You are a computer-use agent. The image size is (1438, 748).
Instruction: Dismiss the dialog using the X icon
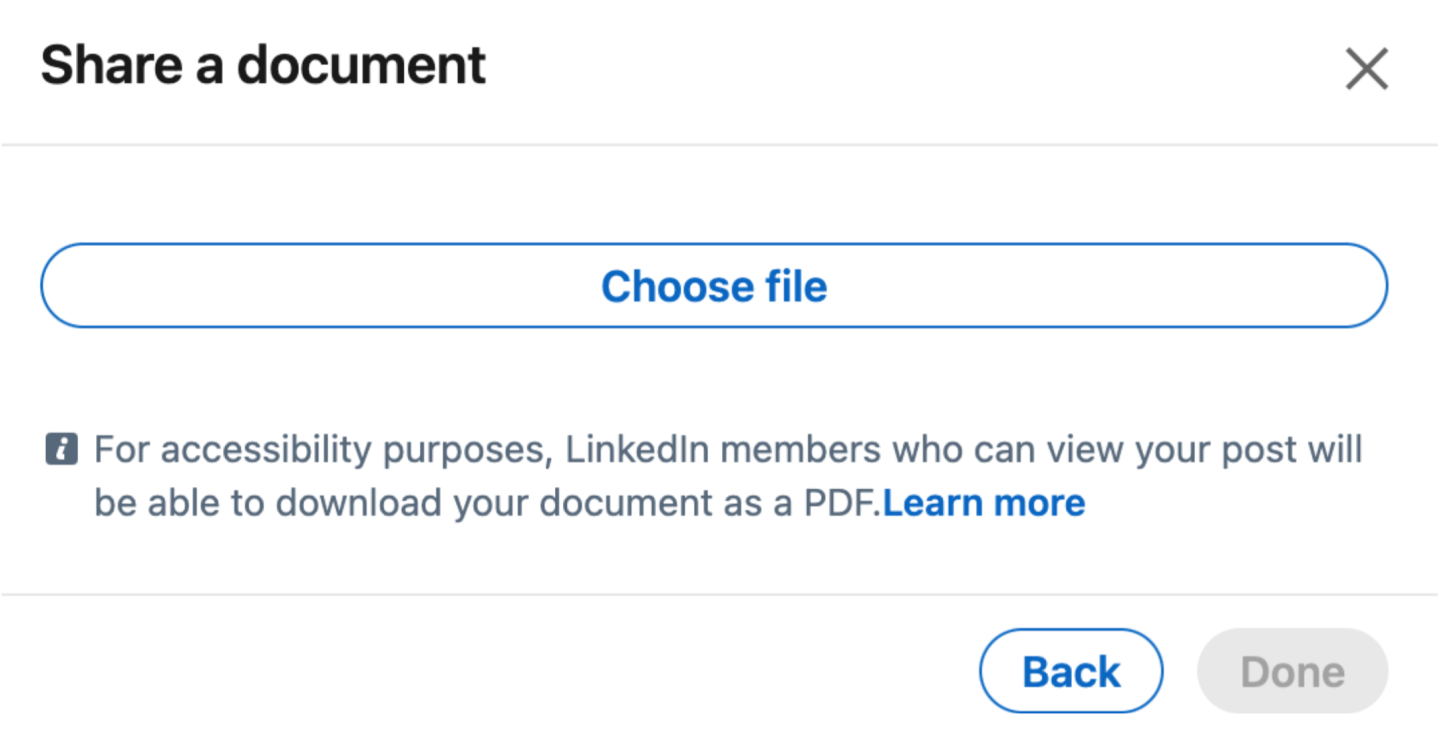(x=1366, y=70)
